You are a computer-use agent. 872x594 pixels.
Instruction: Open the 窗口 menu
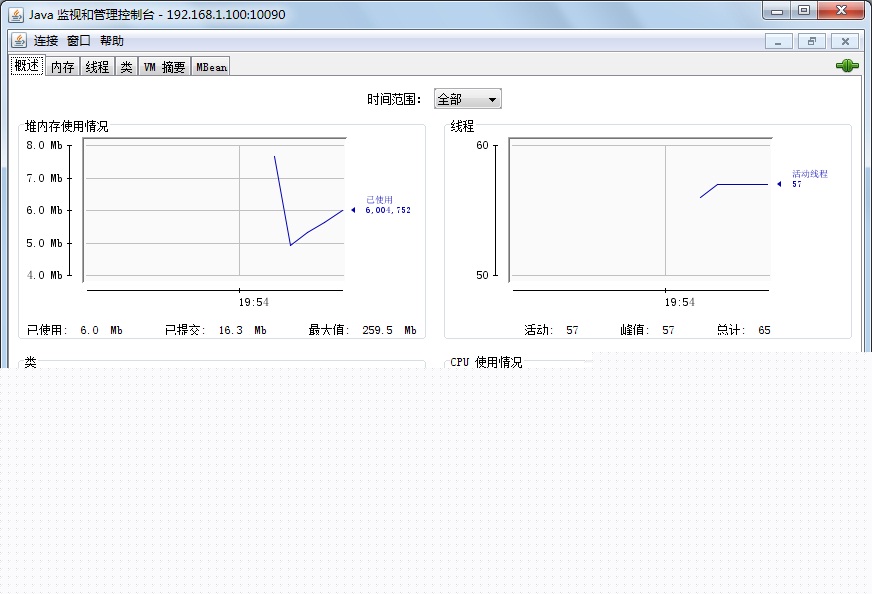78,41
